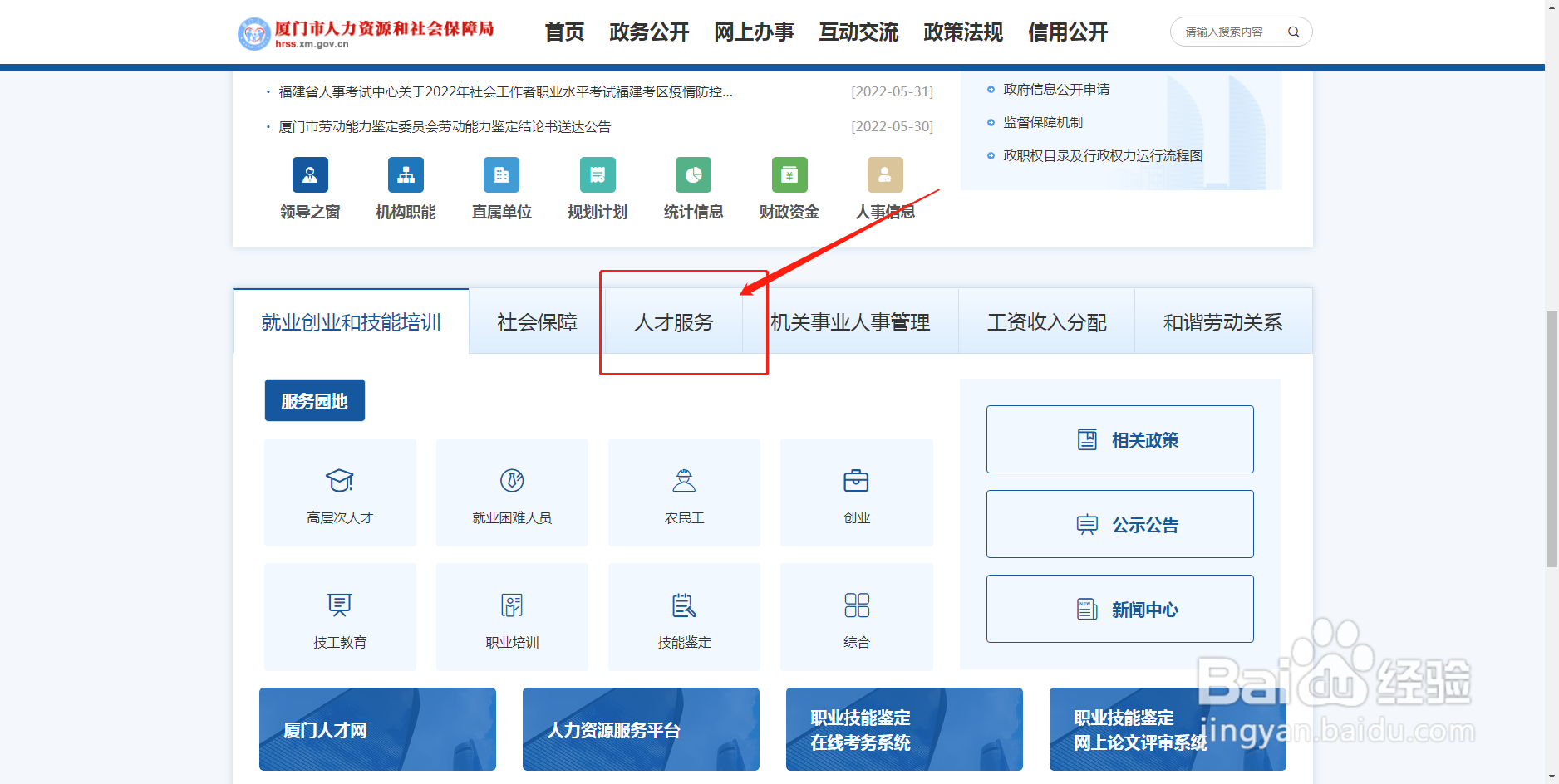This screenshot has height=784, width=1559.
Task: Click the 服务园地 button
Action: pyautogui.click(x=314, y=399)
